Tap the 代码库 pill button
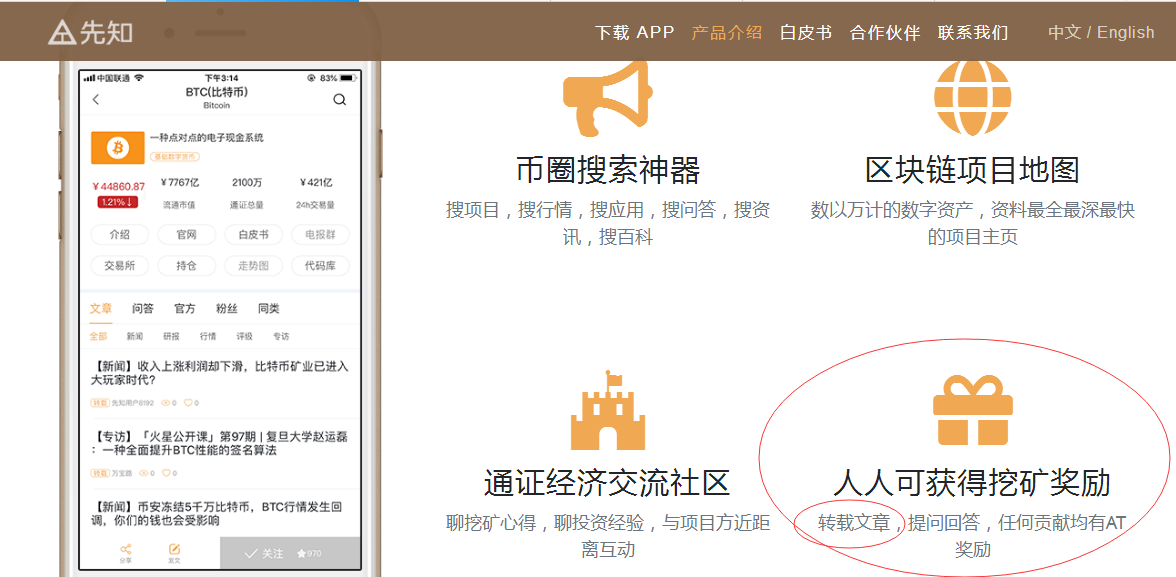The width and height of the screenshot is (1176, 577). 320,266
